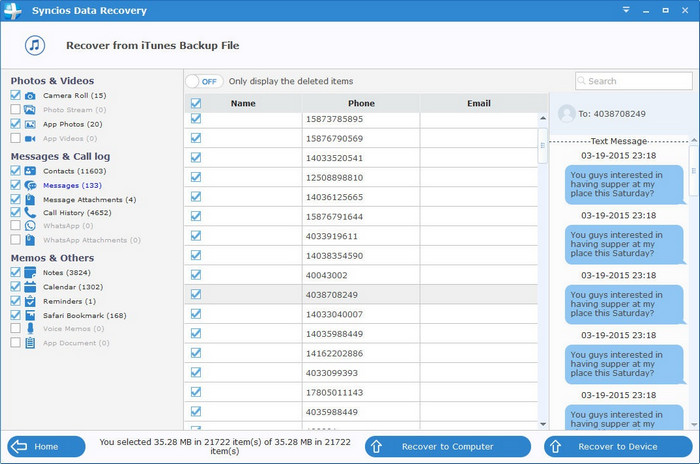Open Calendar (1302) category
Image resolution: width=700 pixels, height=464 pixels.
[x=73, y=287]
